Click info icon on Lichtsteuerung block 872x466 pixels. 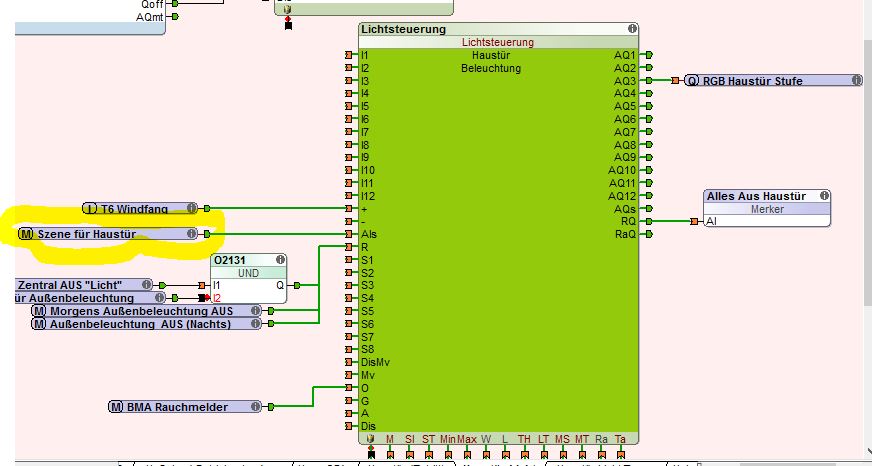[x=632, y=29]
